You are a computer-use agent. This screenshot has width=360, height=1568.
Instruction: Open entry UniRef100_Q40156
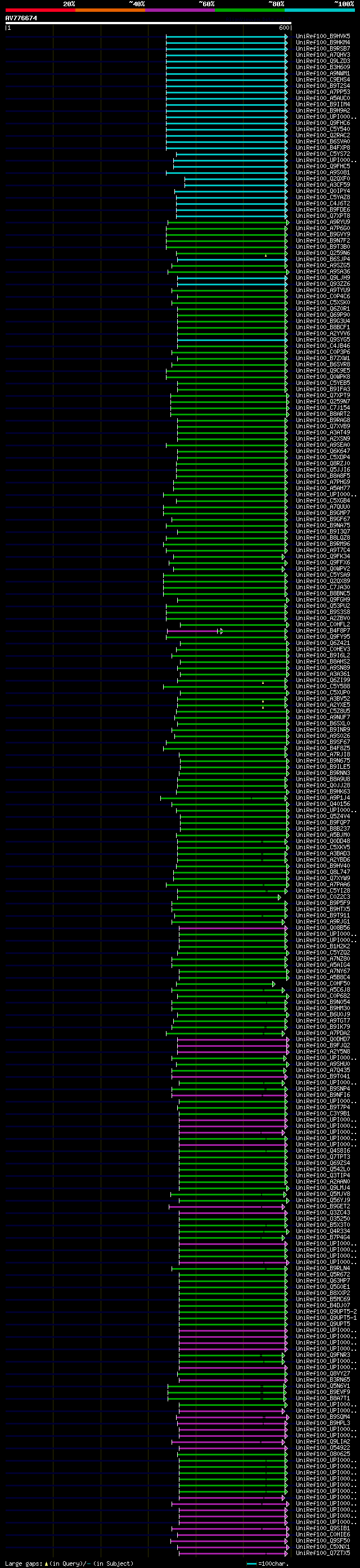point(323,804)
